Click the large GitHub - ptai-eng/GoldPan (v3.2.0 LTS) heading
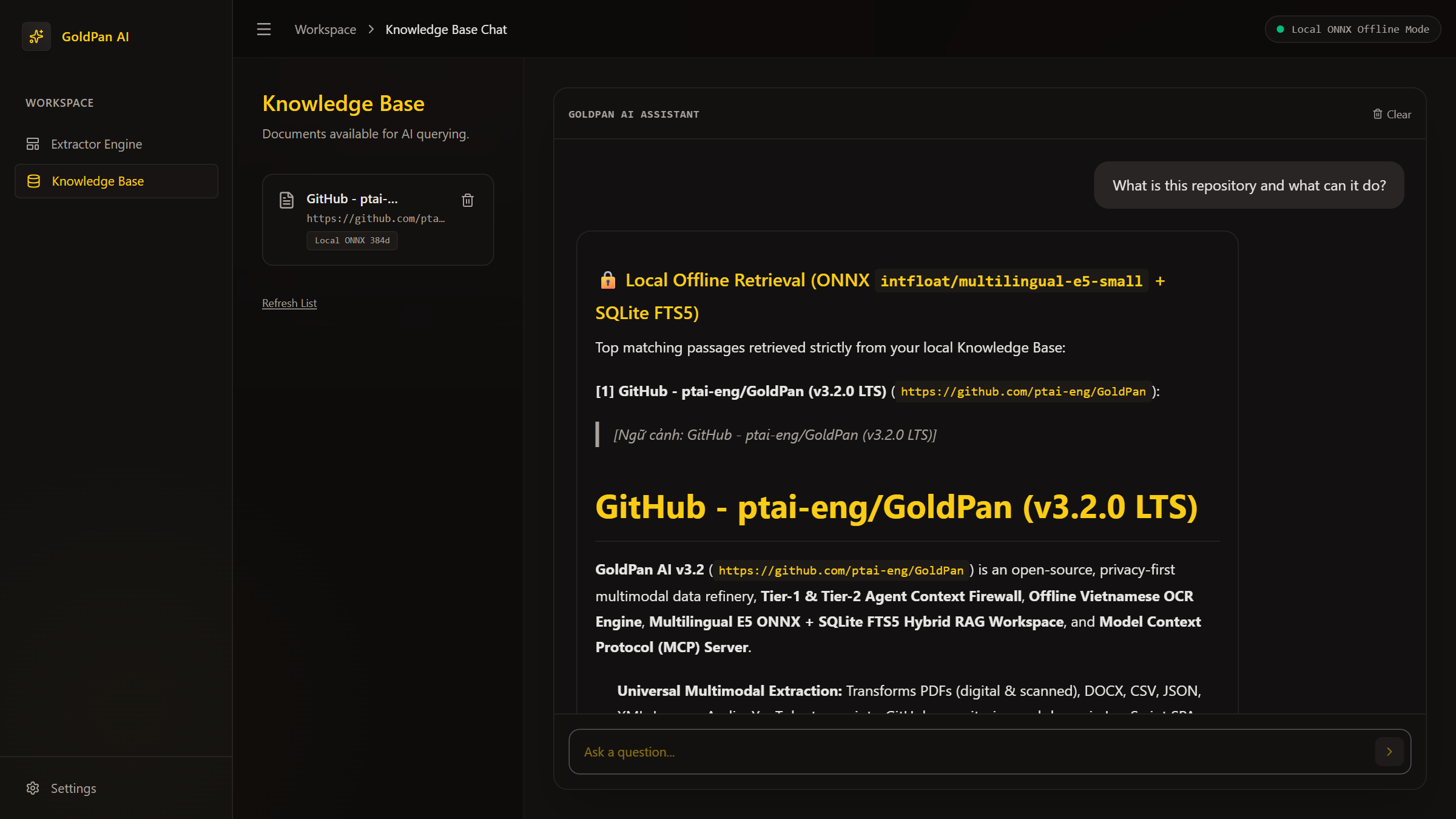 click(x=896, y=507)
